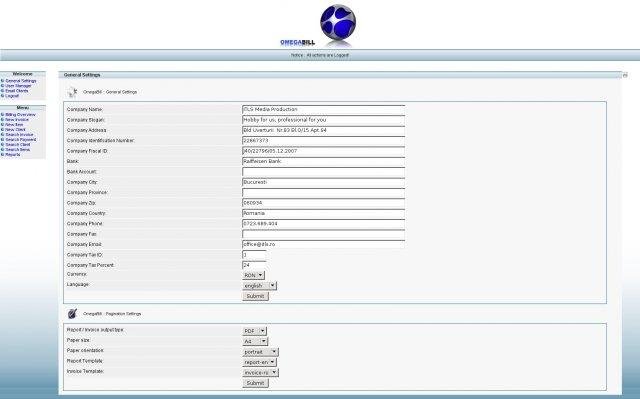Click the OmegaBill globe logo
640x399 pixels.
[x=338, y=22]
